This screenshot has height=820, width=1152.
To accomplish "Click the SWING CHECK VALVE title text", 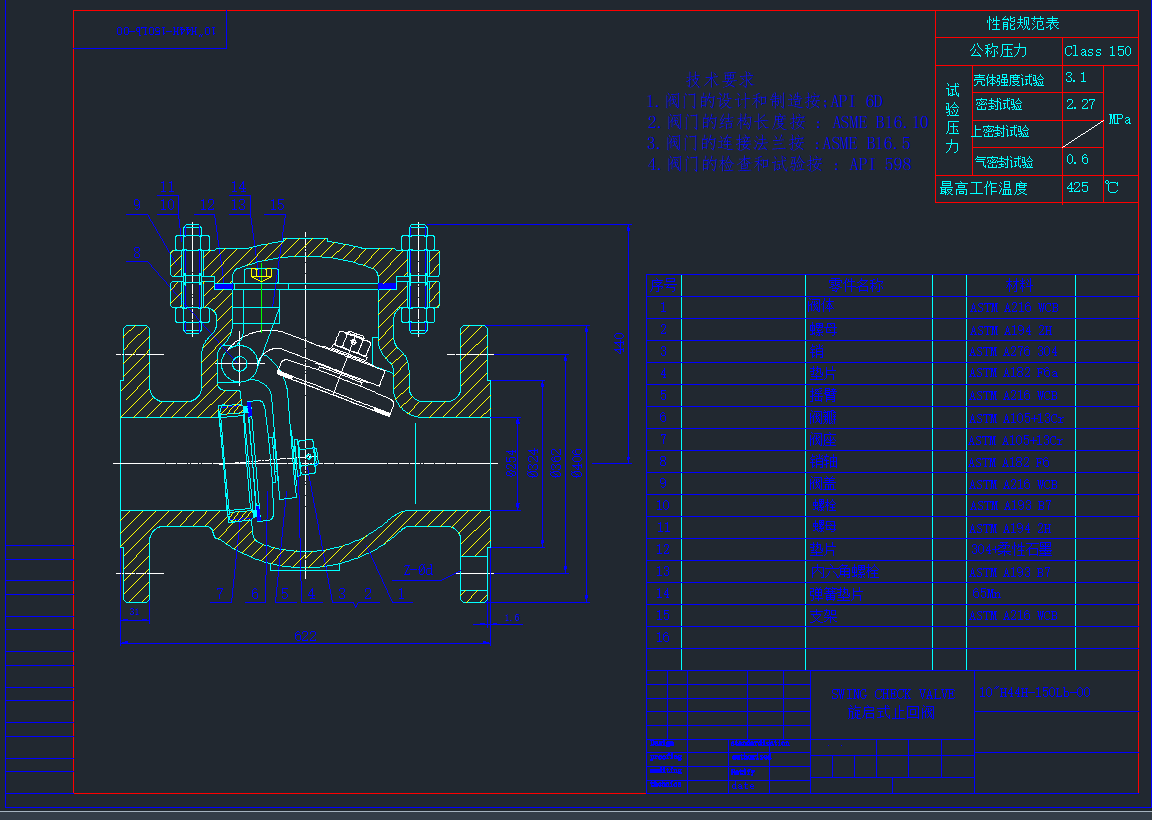I will (893, 692).
